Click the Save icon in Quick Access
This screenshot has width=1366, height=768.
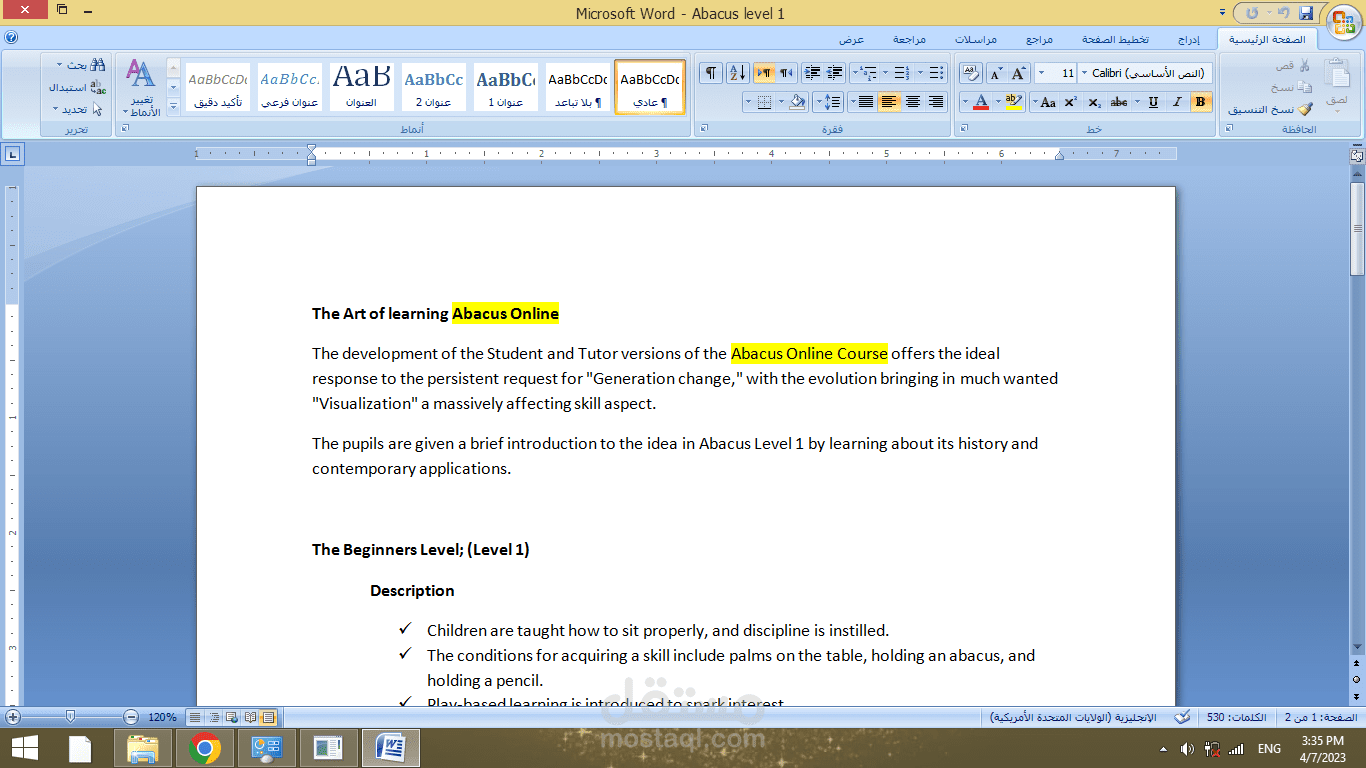pos(1305,13)
